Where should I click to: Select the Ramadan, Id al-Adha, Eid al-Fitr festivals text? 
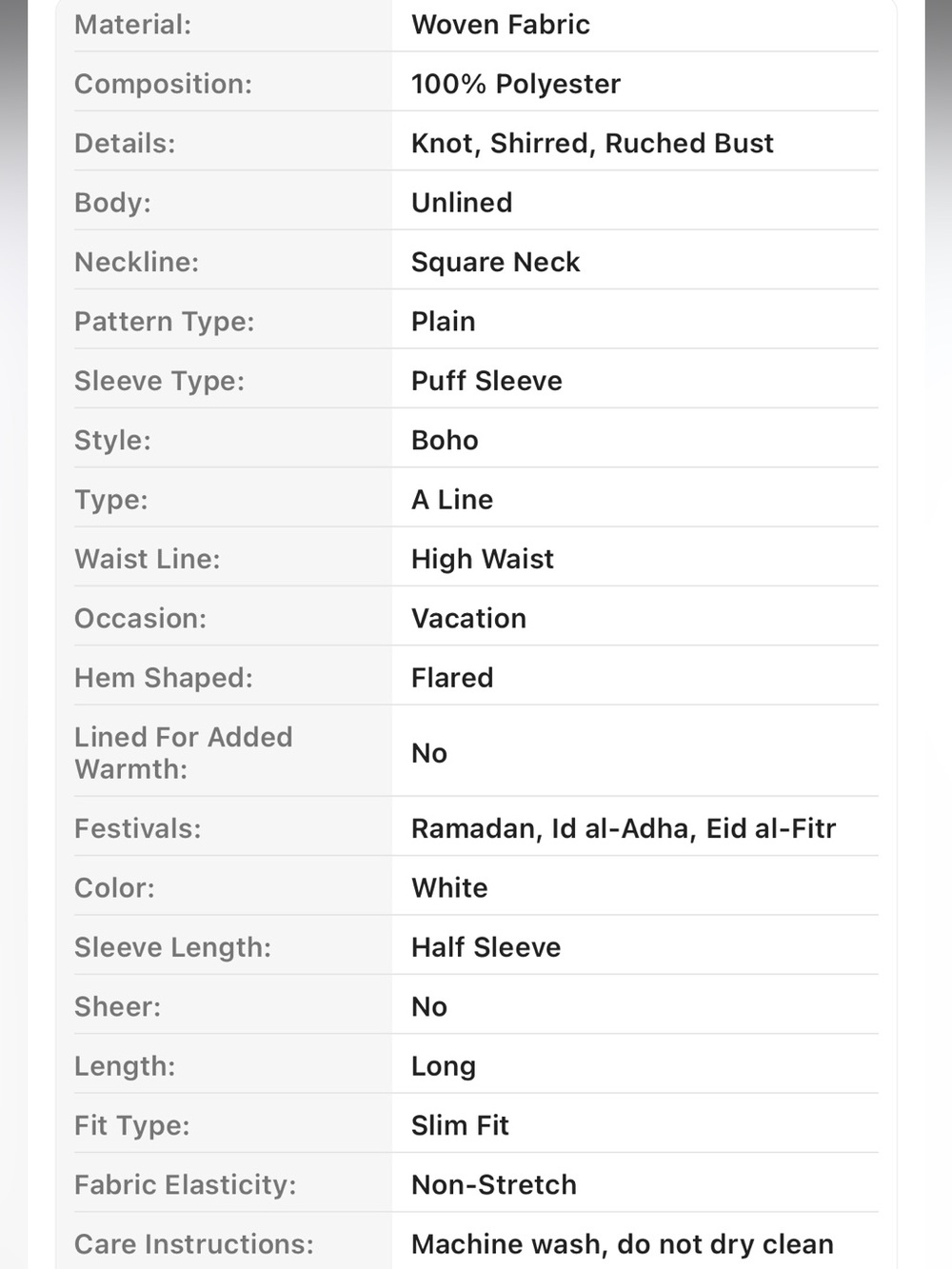click(624, 828)
